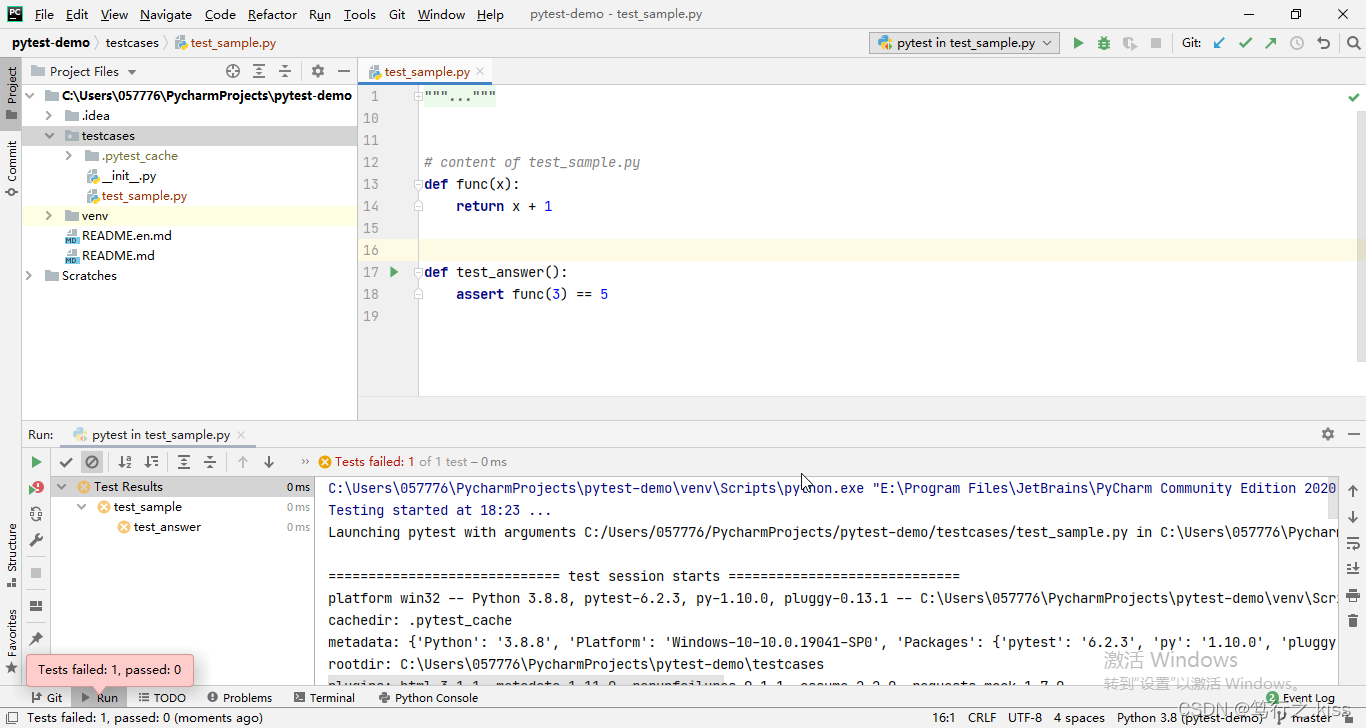1366x728 pixels.
Task: Open the Python Console tab
Action: (x=428, y=698)
